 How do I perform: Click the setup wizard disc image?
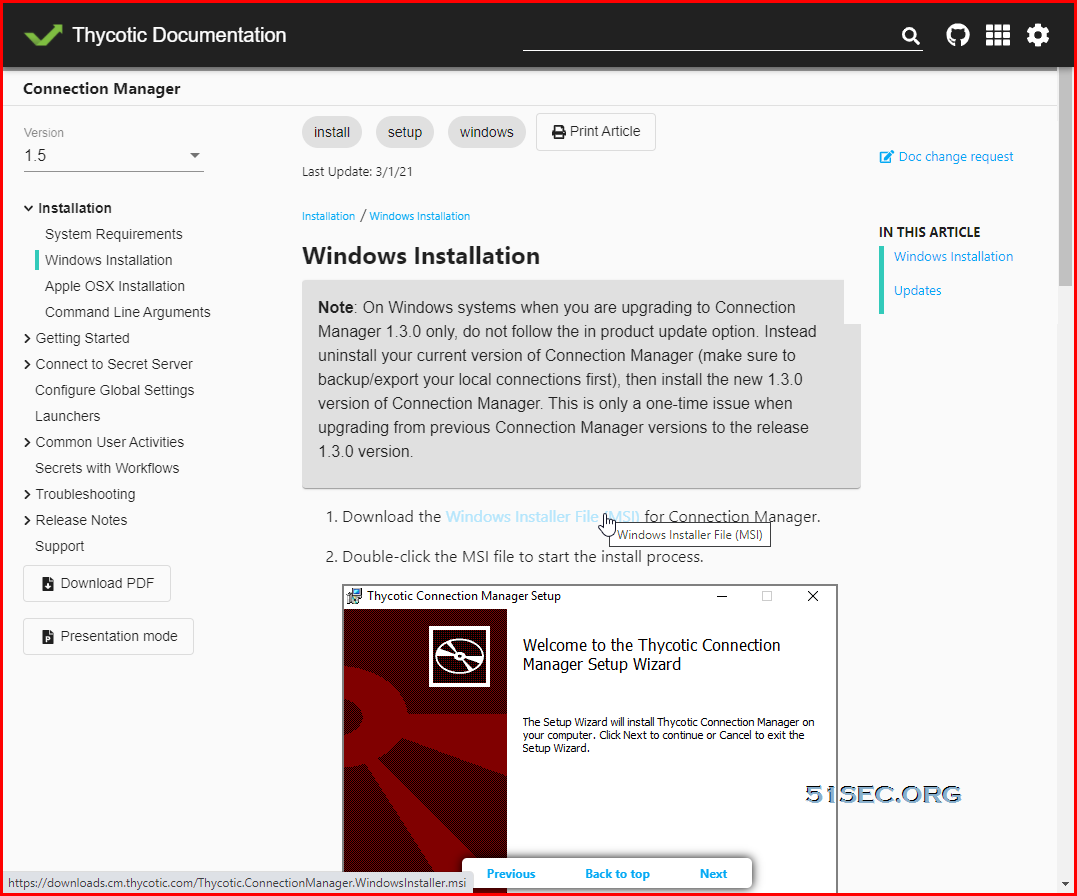(x=460, y=656)
